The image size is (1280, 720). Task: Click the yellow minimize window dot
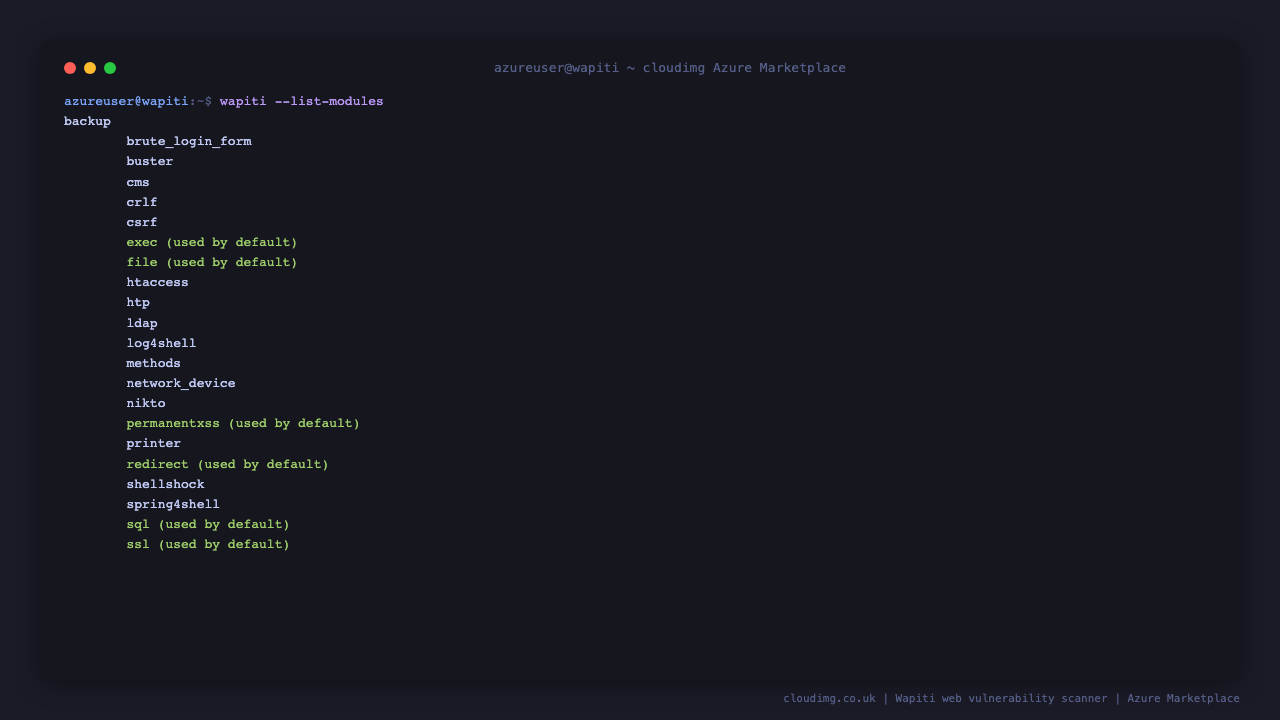pos(90,68)
